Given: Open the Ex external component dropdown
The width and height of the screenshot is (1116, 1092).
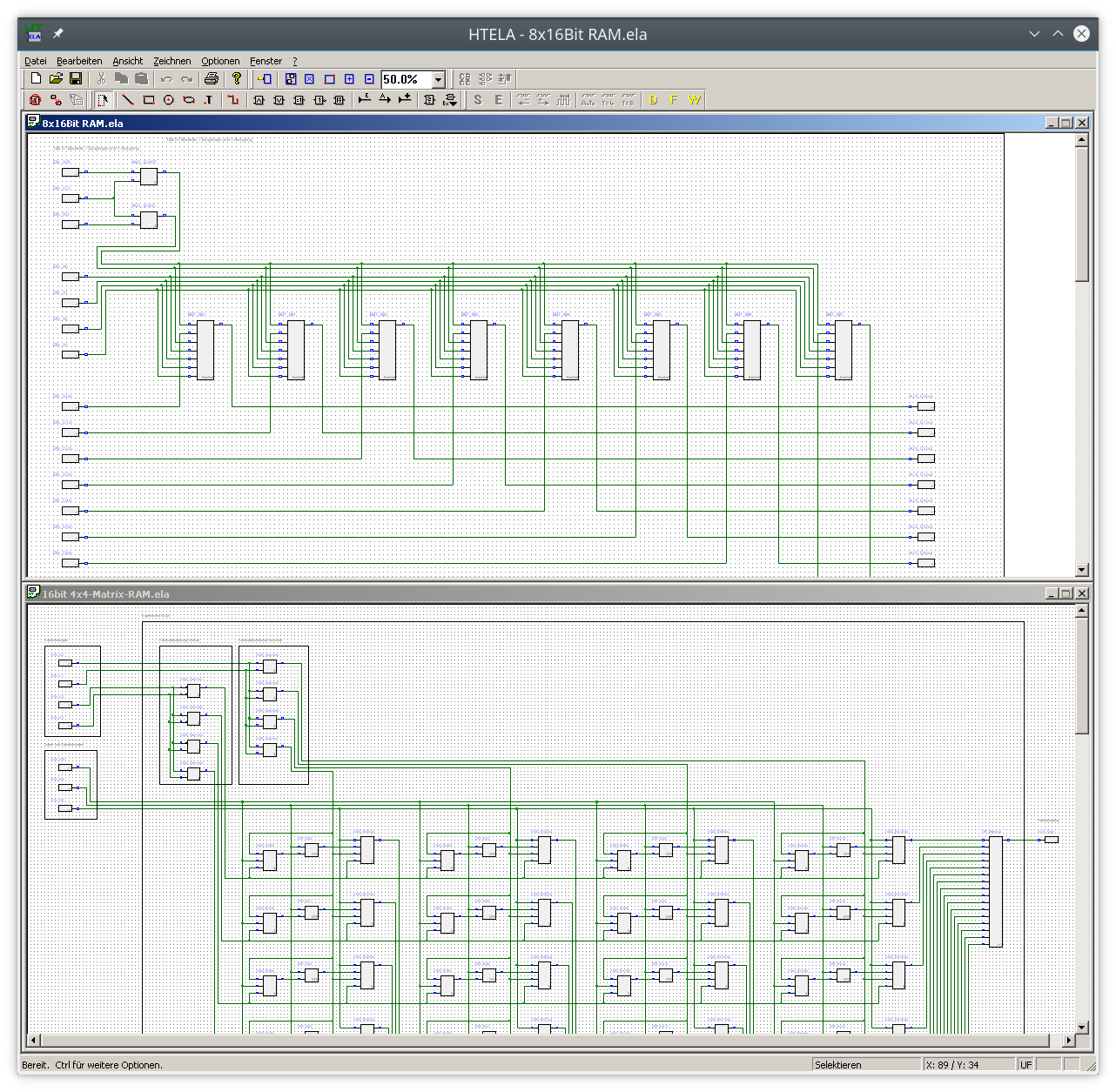Looking at the screenshot, I should [449, 100].
